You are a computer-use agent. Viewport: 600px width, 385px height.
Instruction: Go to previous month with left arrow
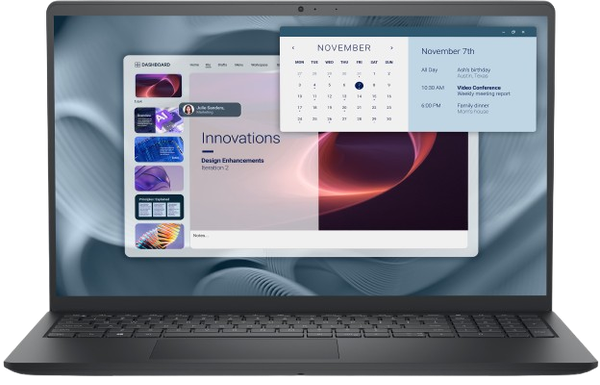pos(293,48)
